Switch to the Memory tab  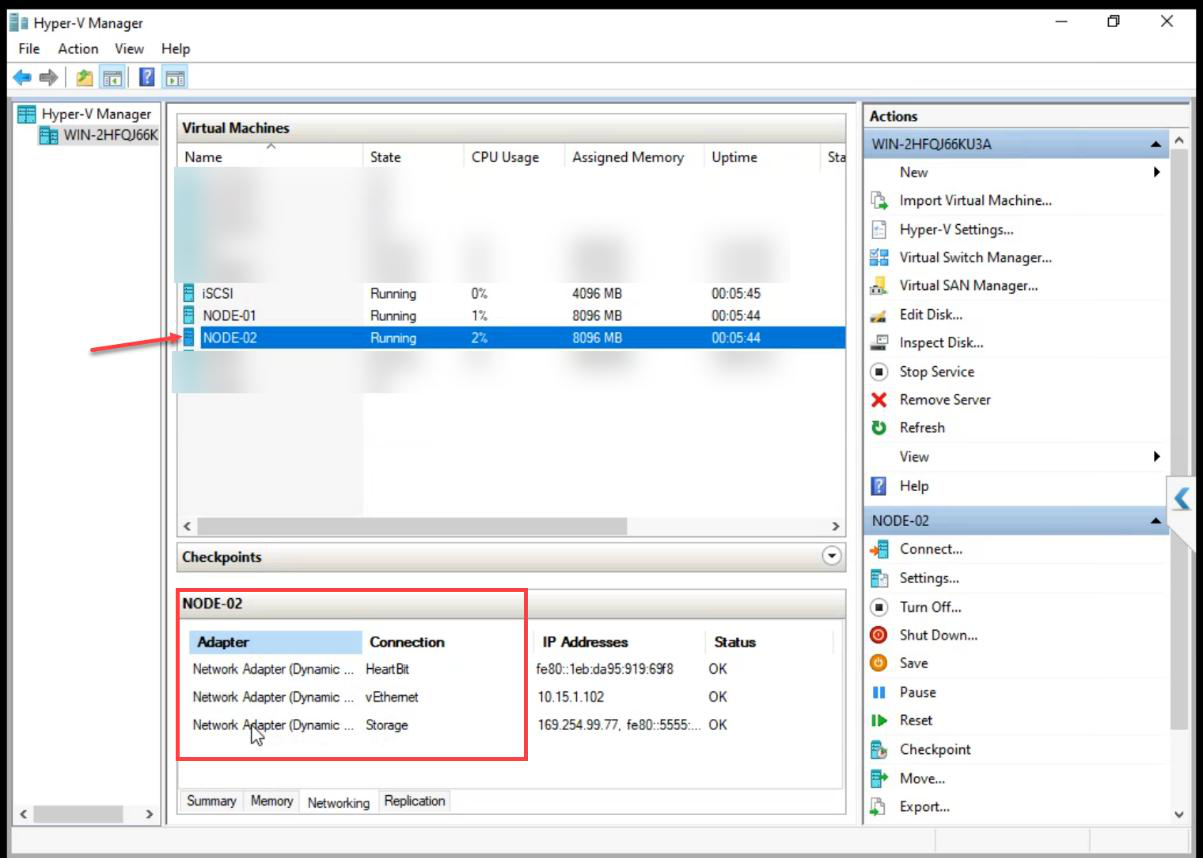point(272,801)
